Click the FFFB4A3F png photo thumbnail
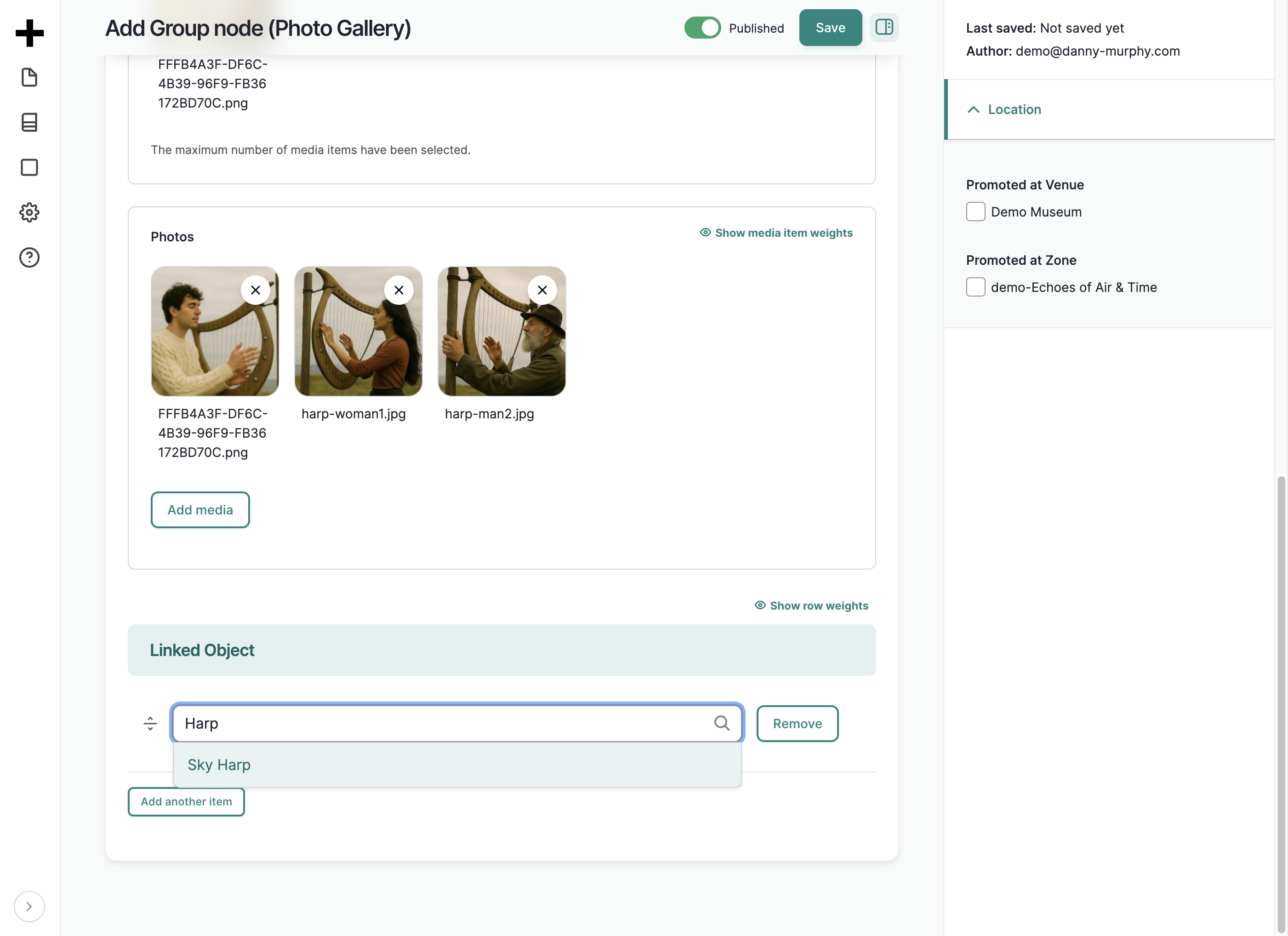 [215, 331]
